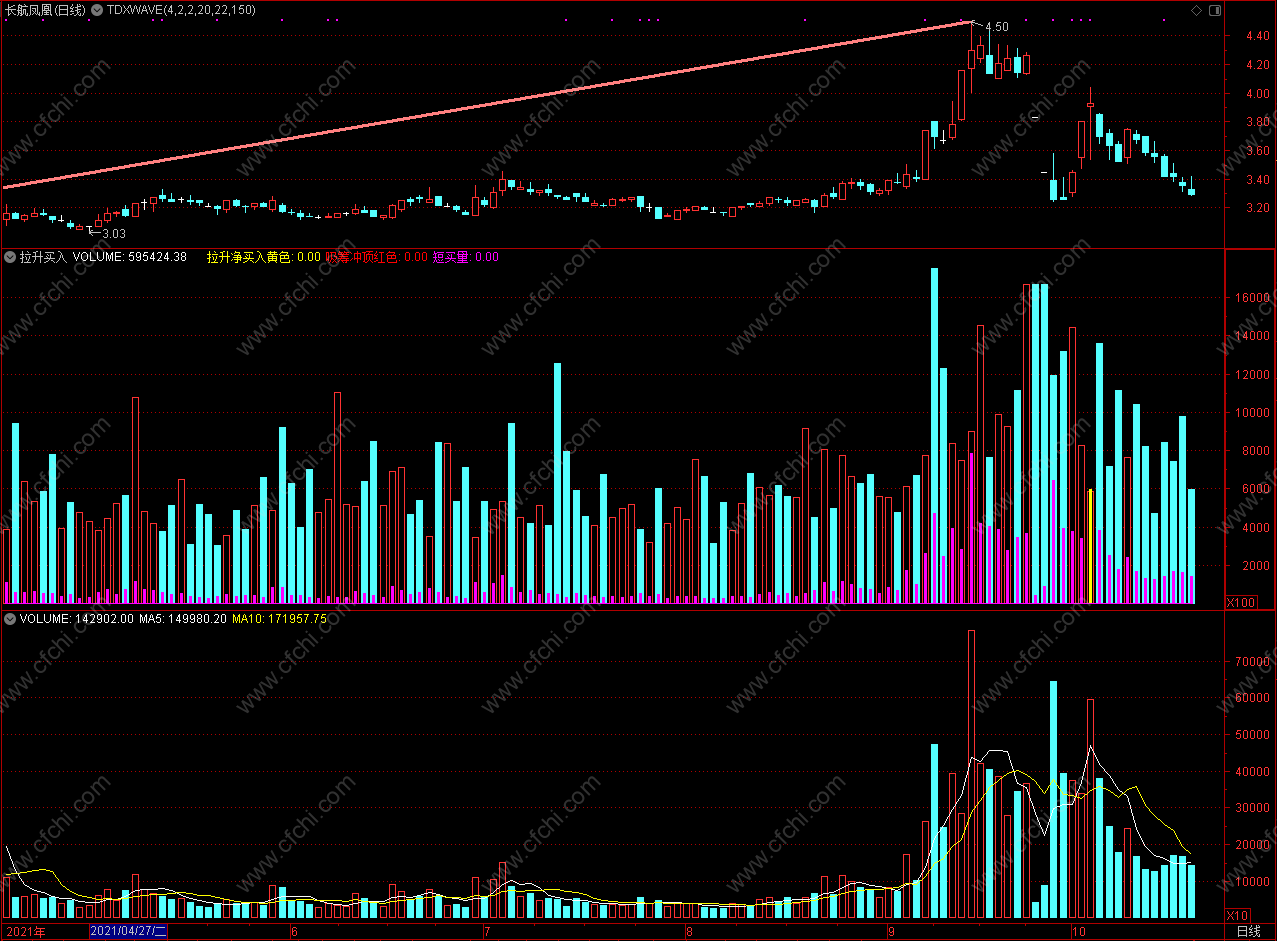Click the 70000 axis label in volume panel
The image size is (1277, 941).
pos(1254,661)
